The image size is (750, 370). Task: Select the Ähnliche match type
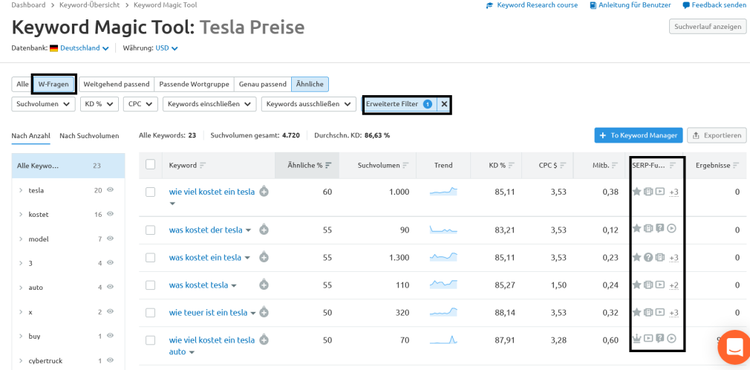309,84
